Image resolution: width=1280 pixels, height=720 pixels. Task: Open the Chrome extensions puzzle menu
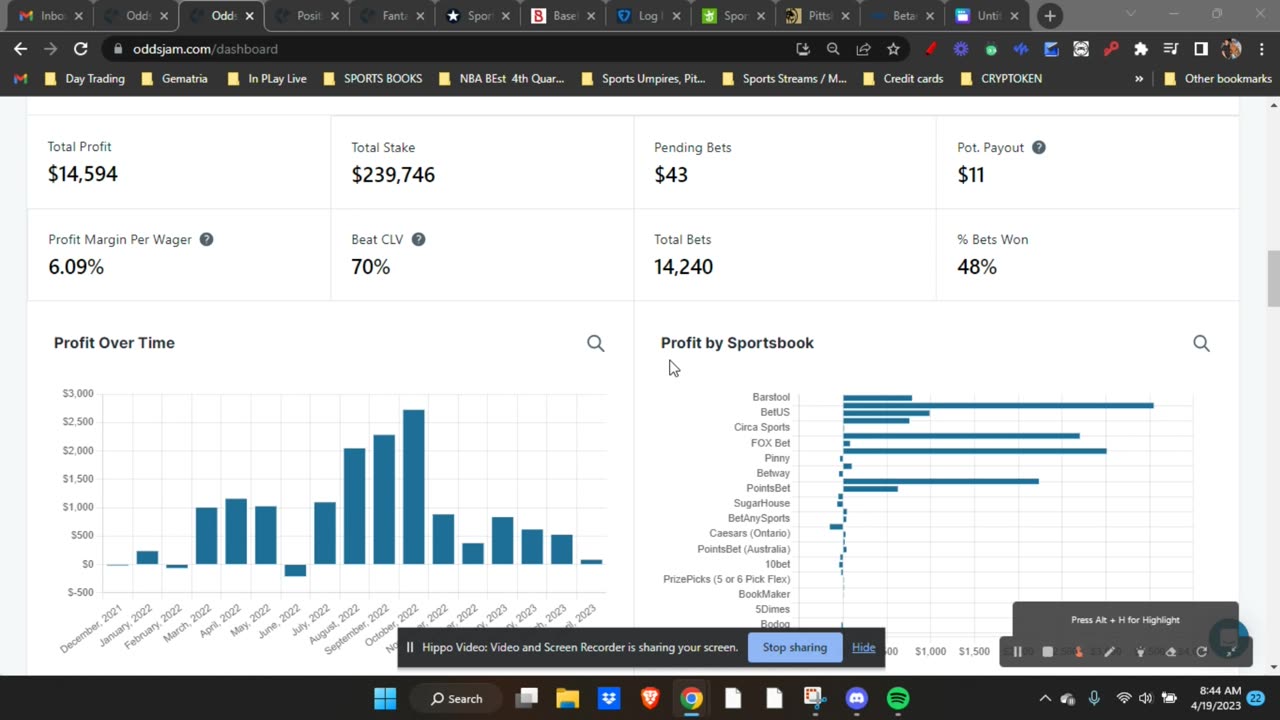tap(1141, 48)
